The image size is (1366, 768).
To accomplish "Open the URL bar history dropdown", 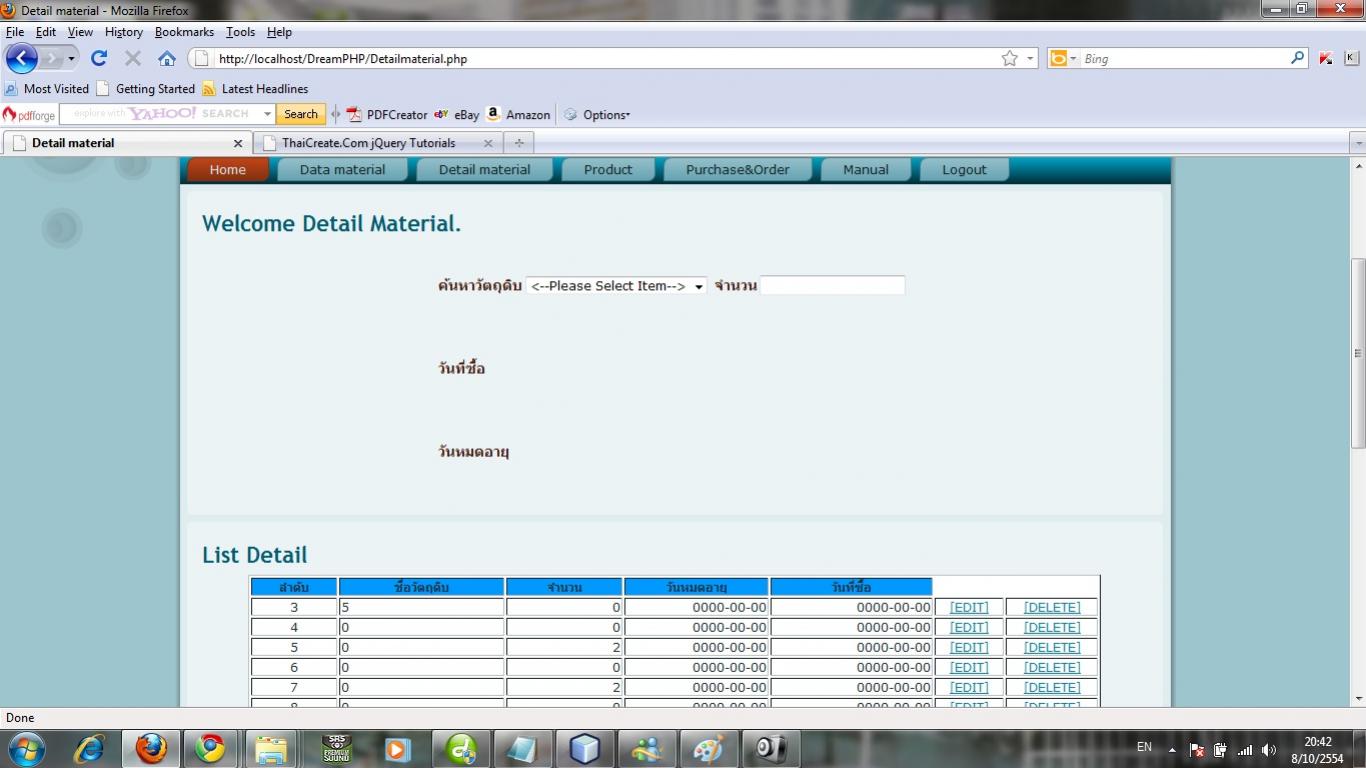I will click(x=1031, y=59).
